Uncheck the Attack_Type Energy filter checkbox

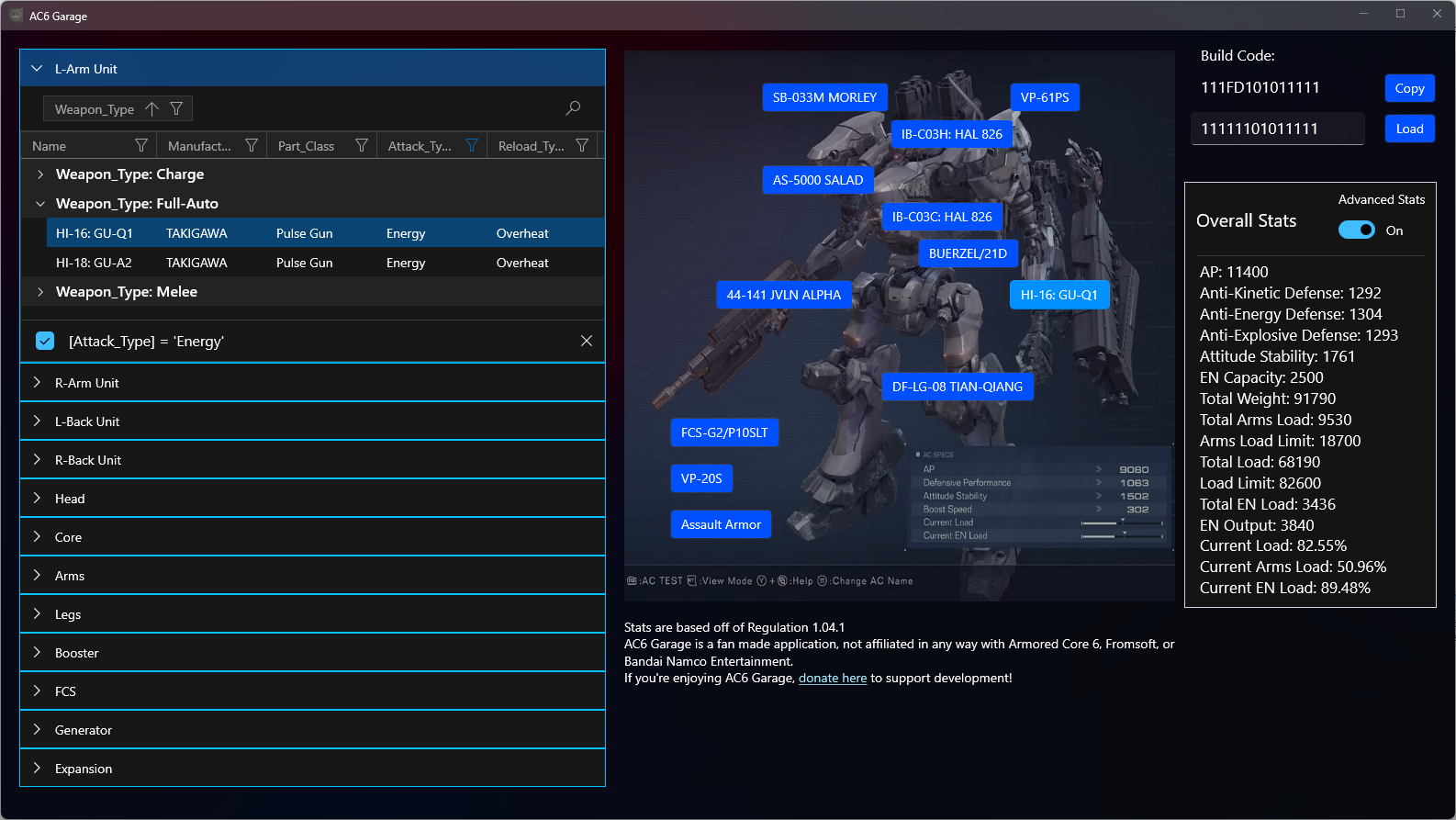[x=45, y=341]
